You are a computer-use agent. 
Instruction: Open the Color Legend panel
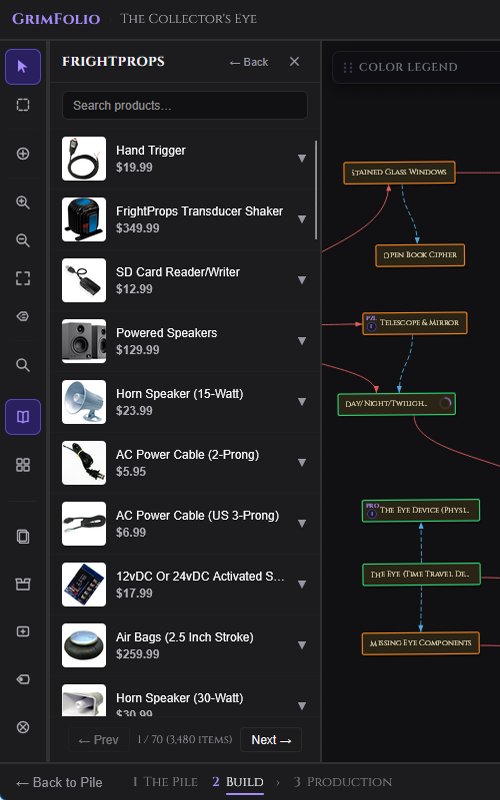tap(416, 67)
